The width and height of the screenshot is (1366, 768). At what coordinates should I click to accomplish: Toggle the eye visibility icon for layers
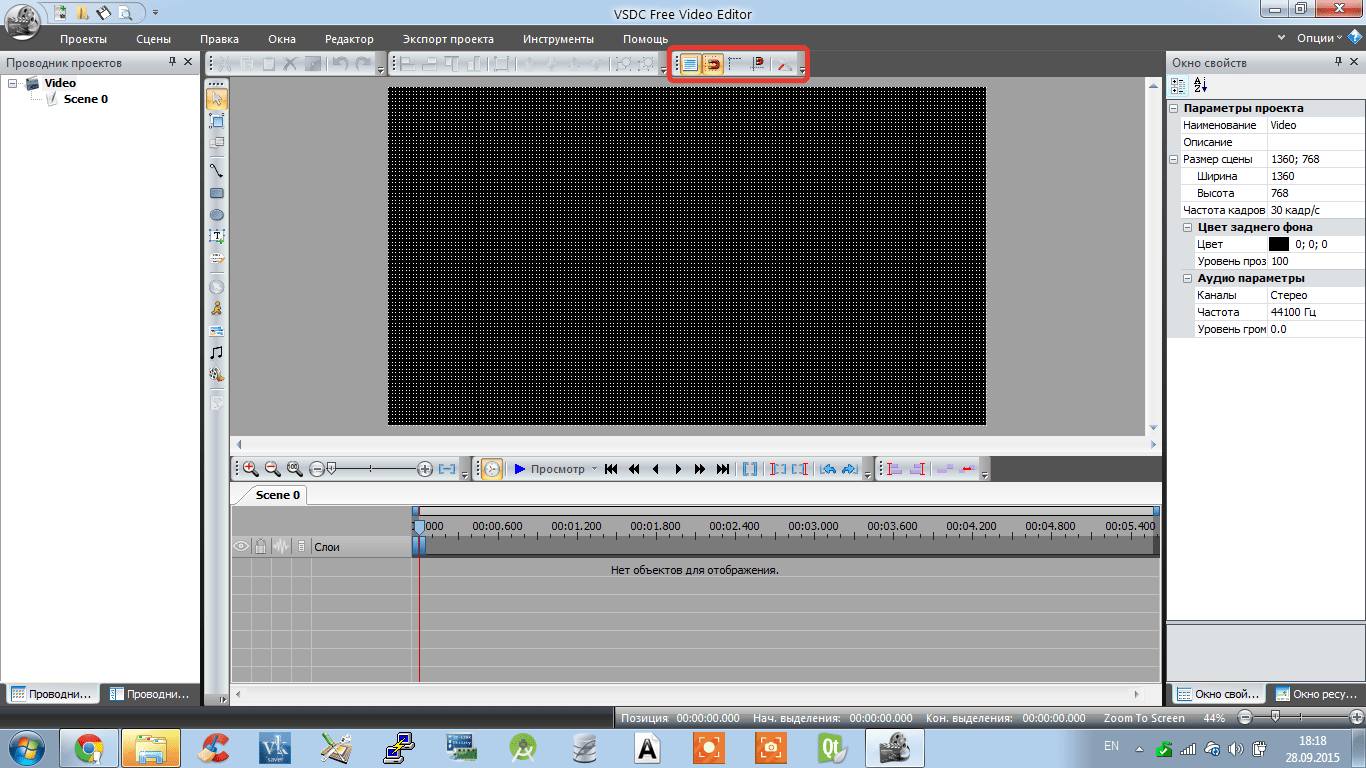pos(241,547)
